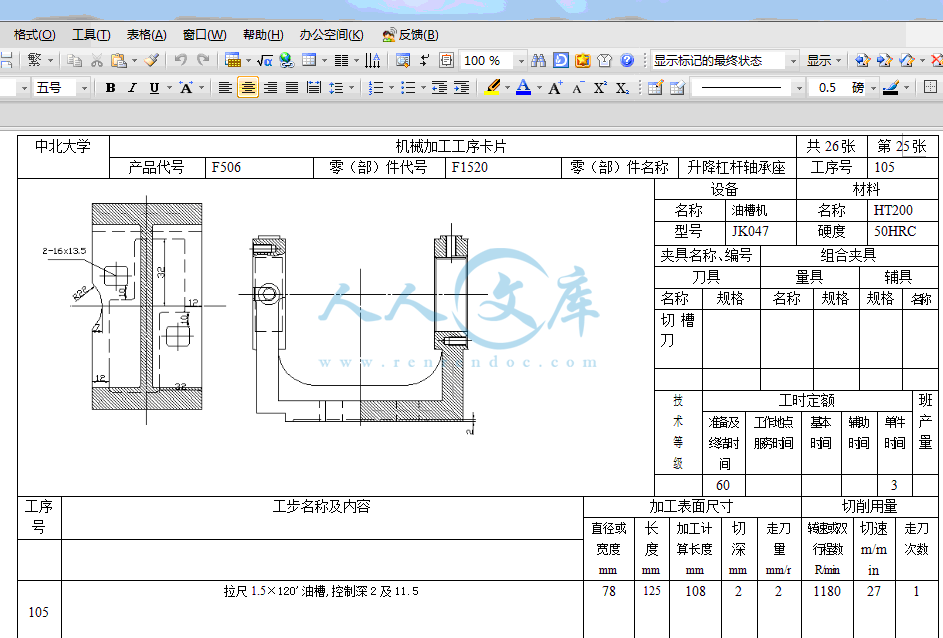Open the 办公空间(K) menu
The height and width of the screenshot is (638, 943).
click(x=331, y=35)
